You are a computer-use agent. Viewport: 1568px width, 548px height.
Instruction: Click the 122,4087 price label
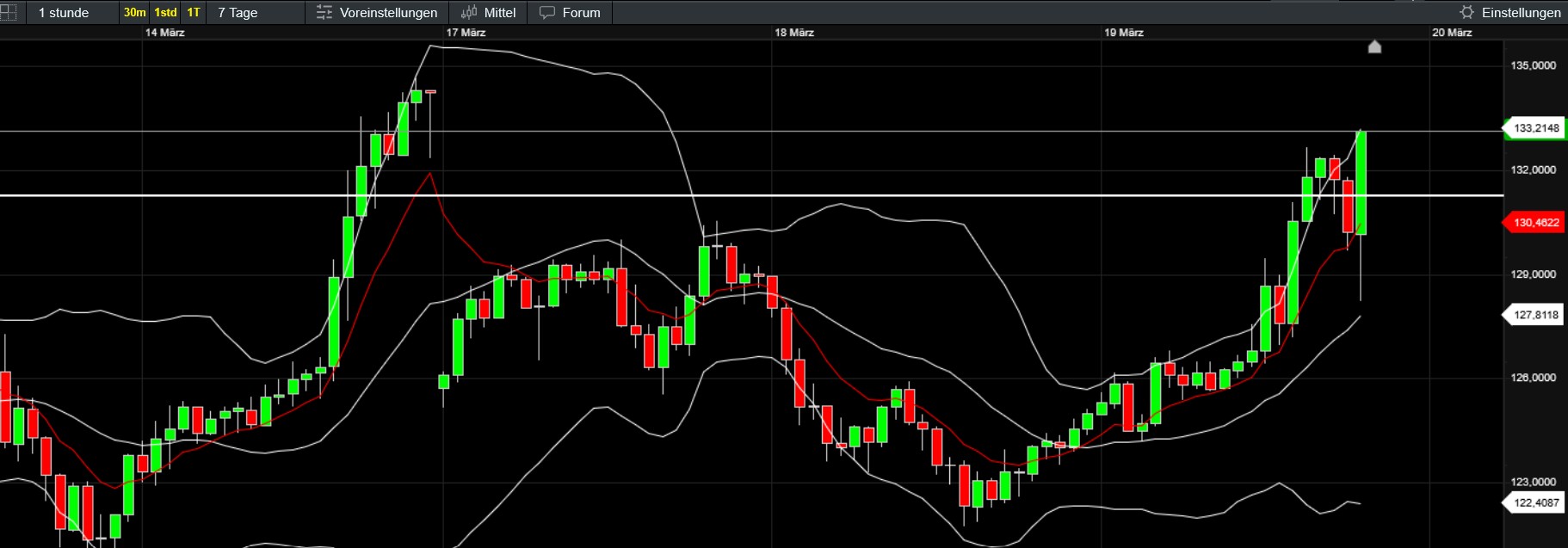1535,503
